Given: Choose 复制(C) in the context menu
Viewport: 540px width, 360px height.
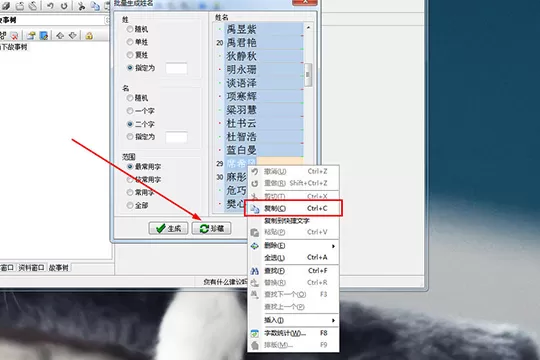Looking at the screenshot, I should (293, 208).
